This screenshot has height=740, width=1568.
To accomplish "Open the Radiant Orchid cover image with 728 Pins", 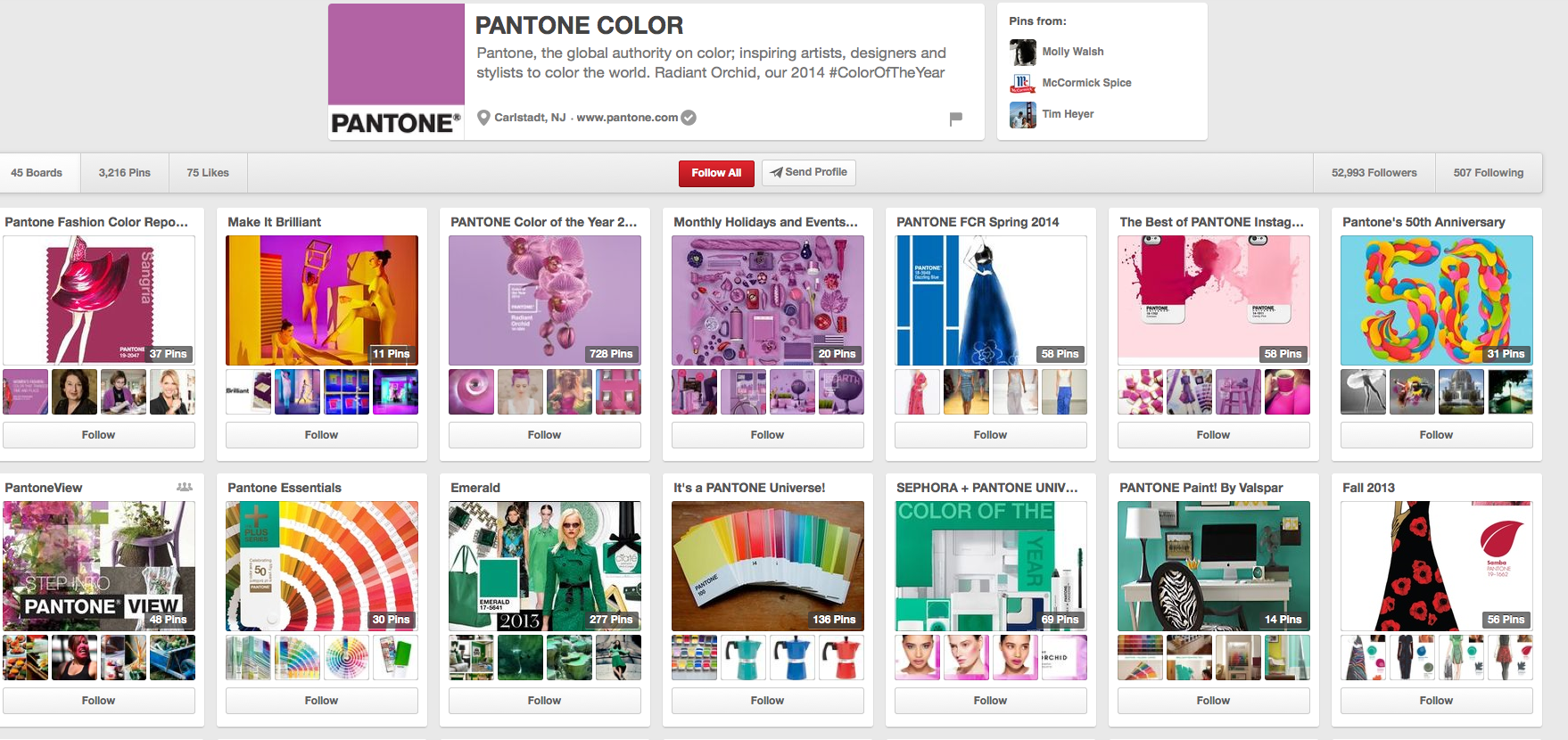I will pyautogui.click(x=545, y=300).
